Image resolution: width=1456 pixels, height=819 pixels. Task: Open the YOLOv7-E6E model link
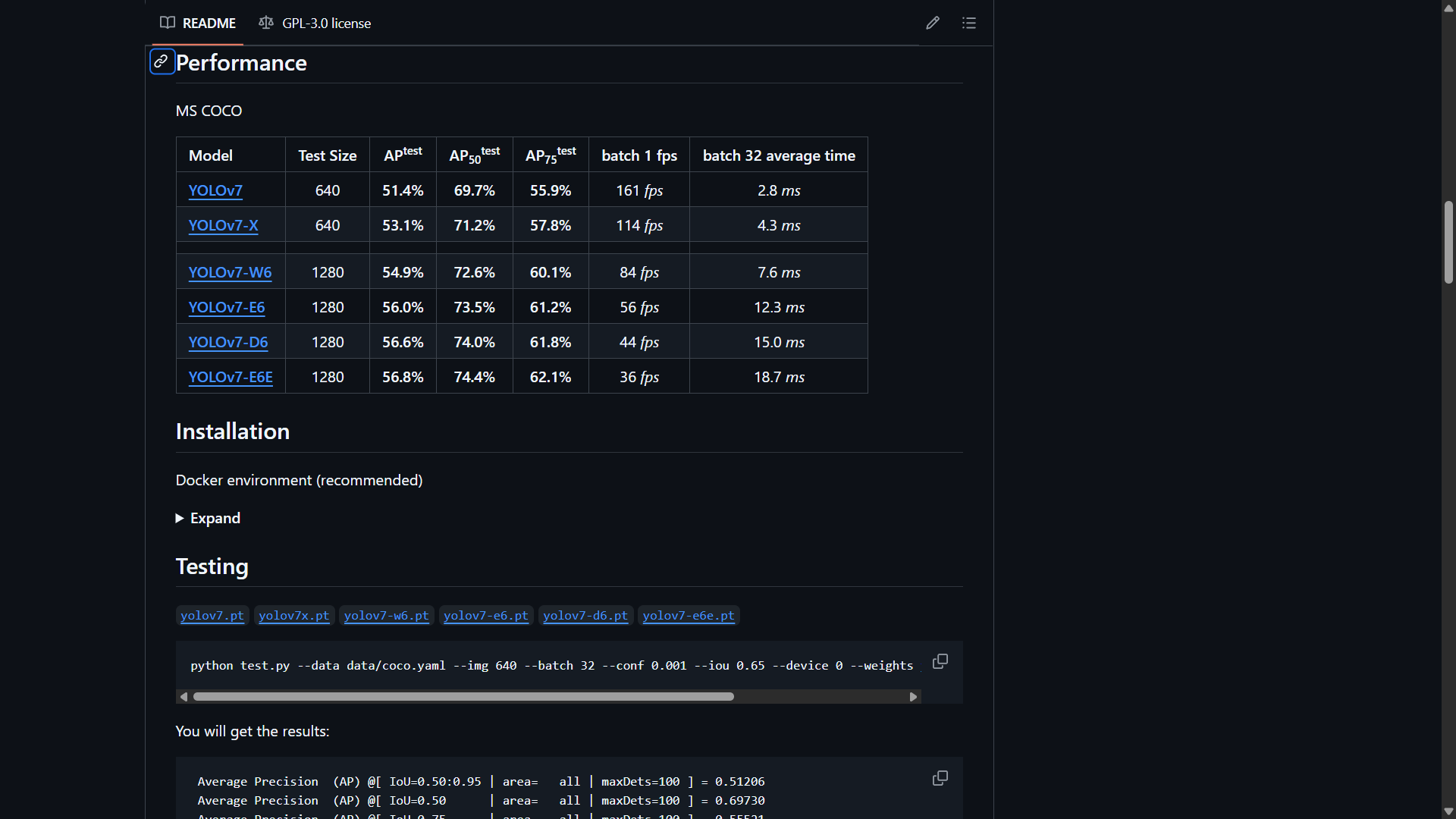[x=231, y=377]
